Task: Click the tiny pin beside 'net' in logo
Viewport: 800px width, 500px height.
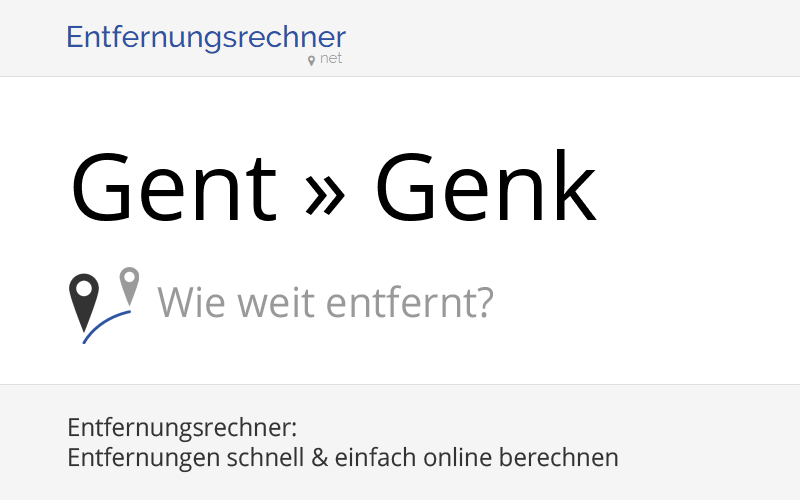Action: point(311,61)
